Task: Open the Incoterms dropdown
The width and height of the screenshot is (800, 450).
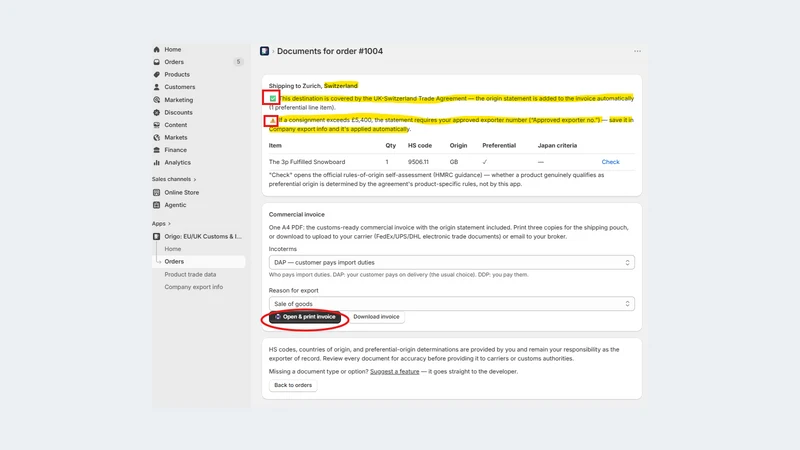Action: (x=452, y=262)
